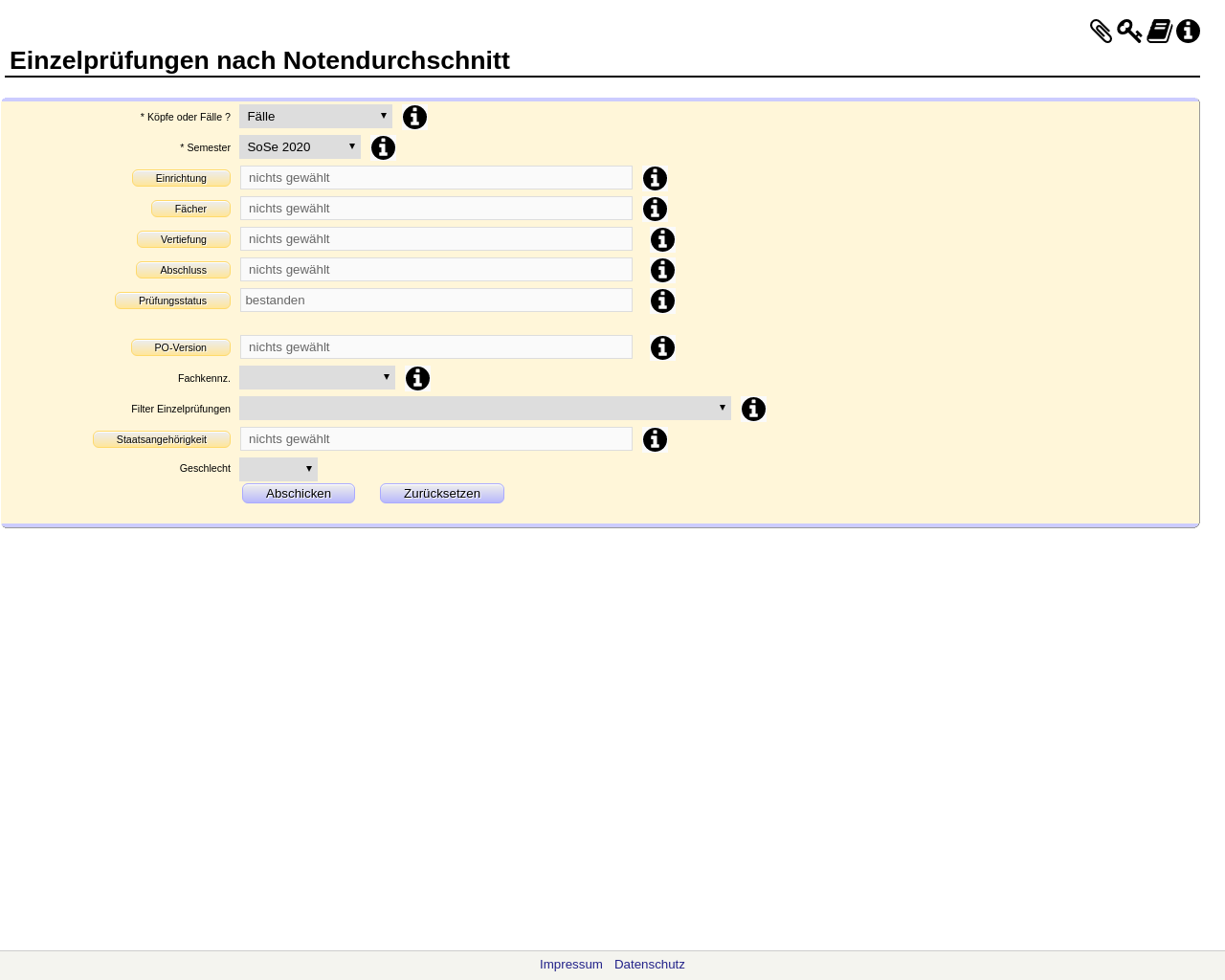Show info for Fächer field
Viewport: 1225px width, 980px height.
[x=655, y=209]
